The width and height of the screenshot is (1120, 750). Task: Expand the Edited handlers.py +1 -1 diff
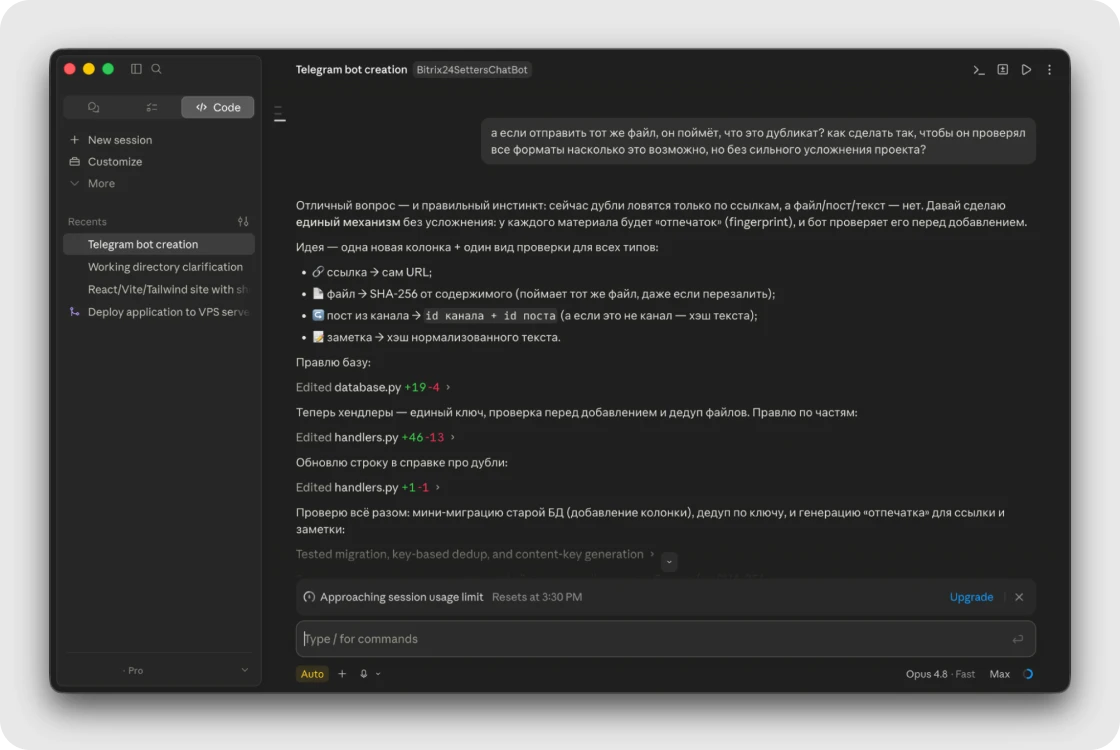click(x=368, y=487)
